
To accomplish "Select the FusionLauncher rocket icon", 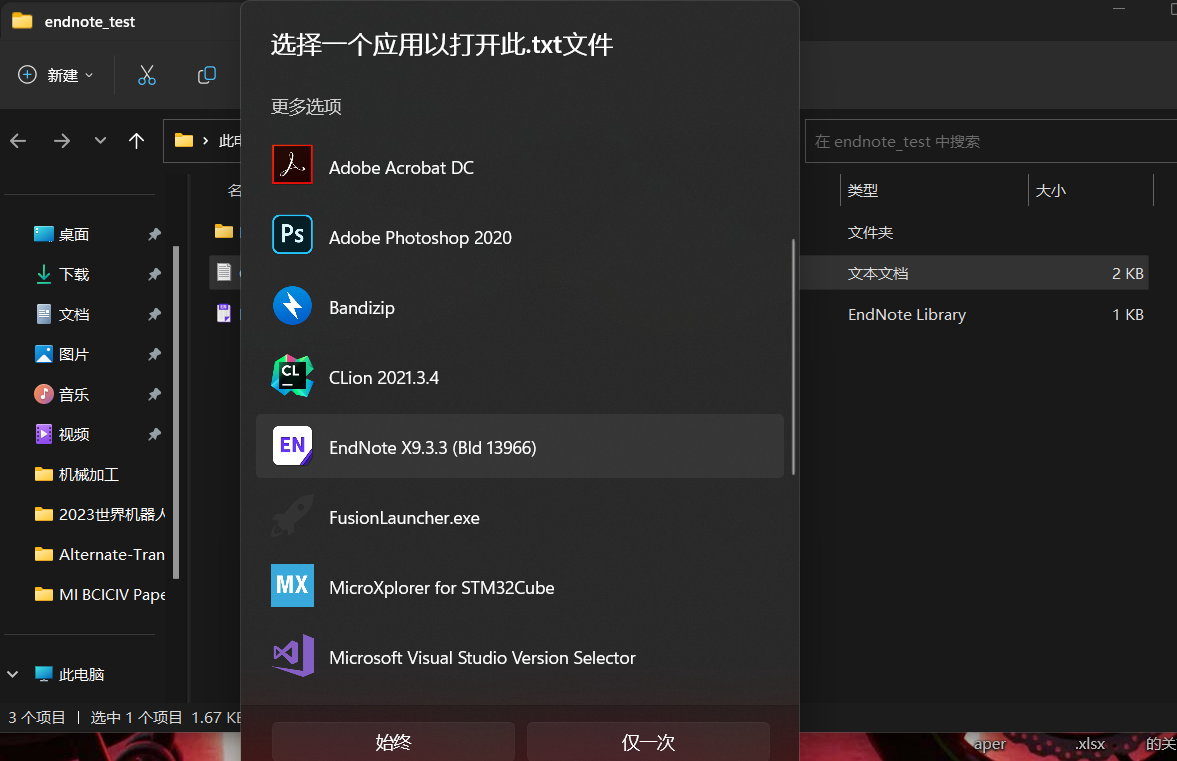I will click(292, 516).
